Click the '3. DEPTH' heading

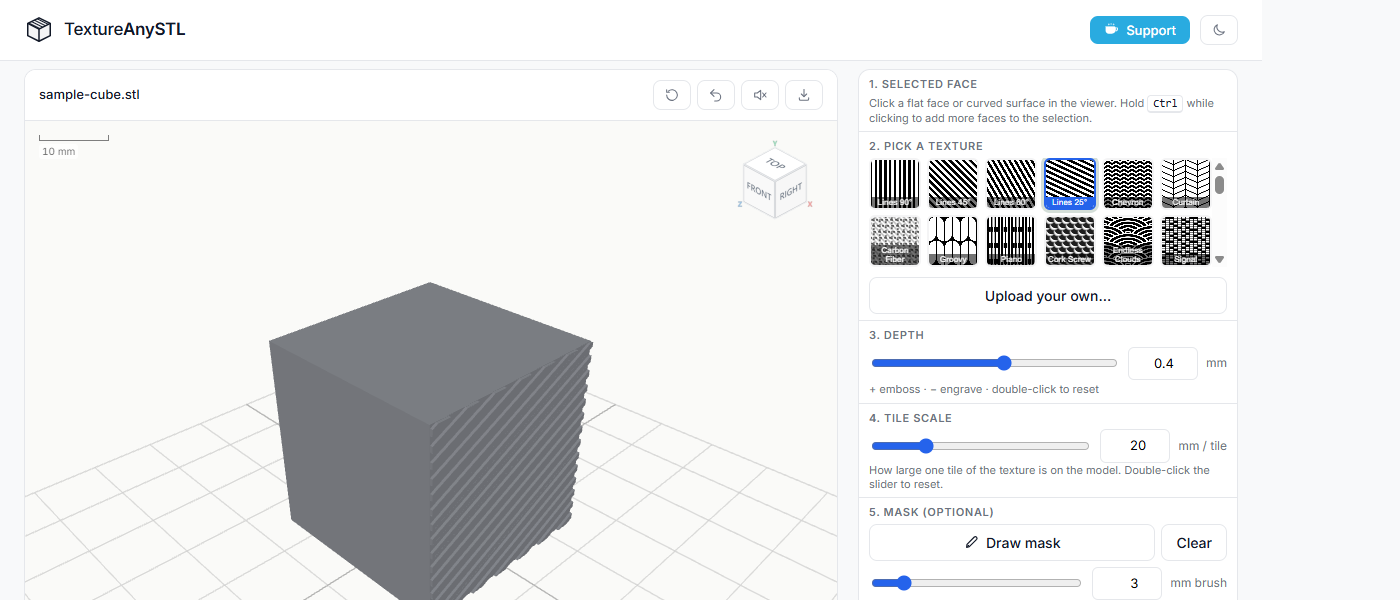(x=896, y=335)
